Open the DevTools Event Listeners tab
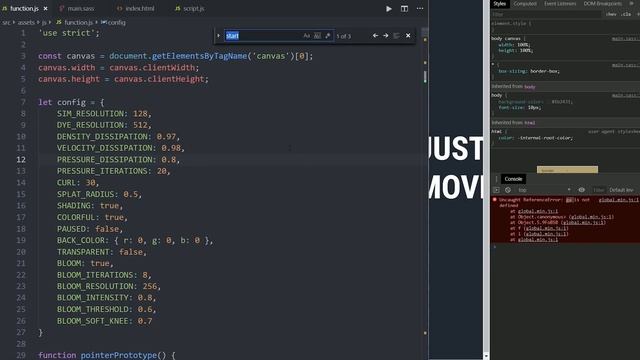 point(560,4)
